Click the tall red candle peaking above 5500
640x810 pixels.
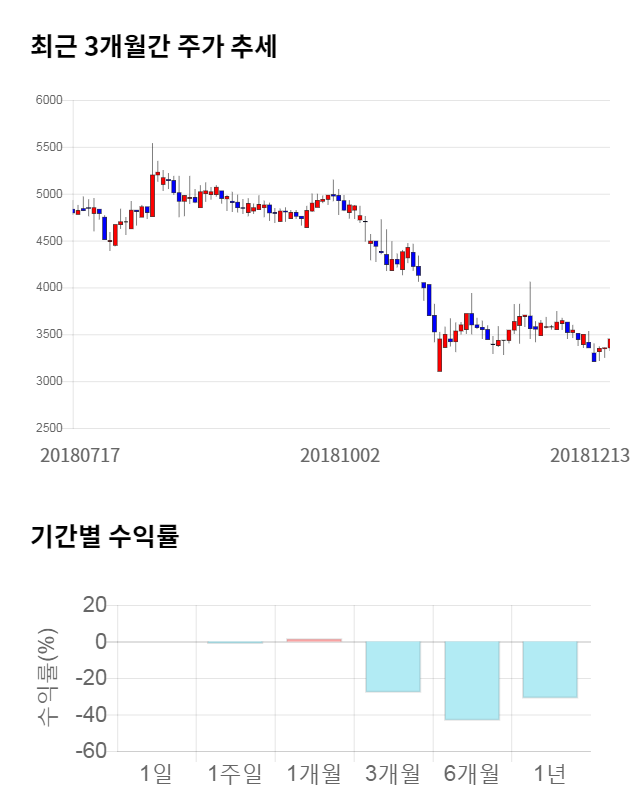pos(153,195)
